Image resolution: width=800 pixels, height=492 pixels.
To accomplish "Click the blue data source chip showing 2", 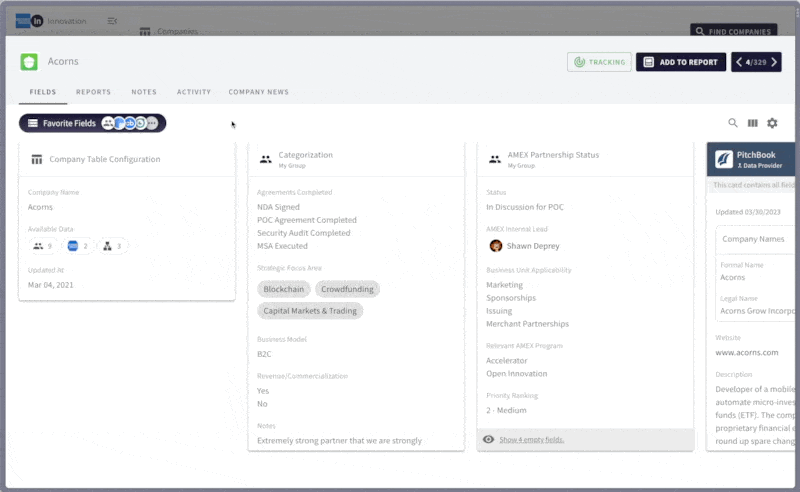I will pyautogui.click(x=78, y=246).
